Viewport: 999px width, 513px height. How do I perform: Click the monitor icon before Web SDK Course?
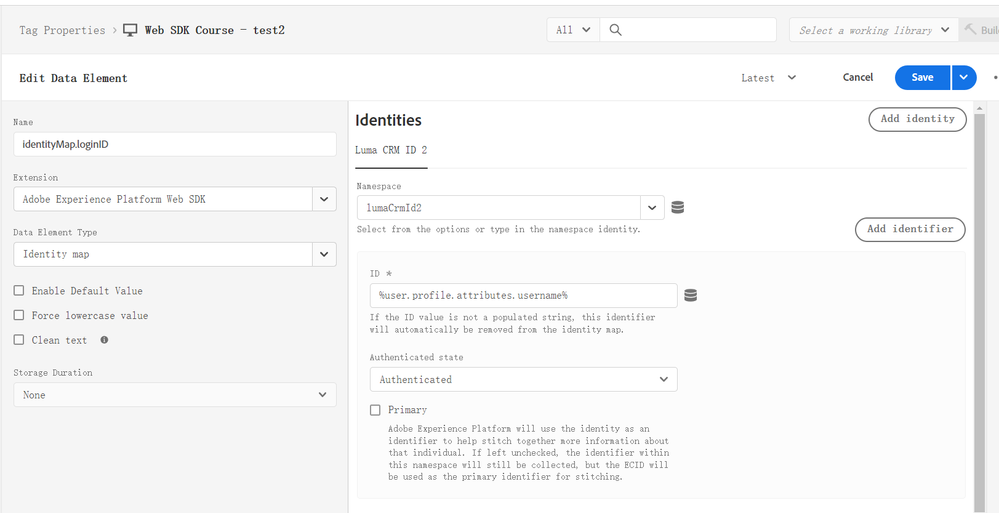130,30
